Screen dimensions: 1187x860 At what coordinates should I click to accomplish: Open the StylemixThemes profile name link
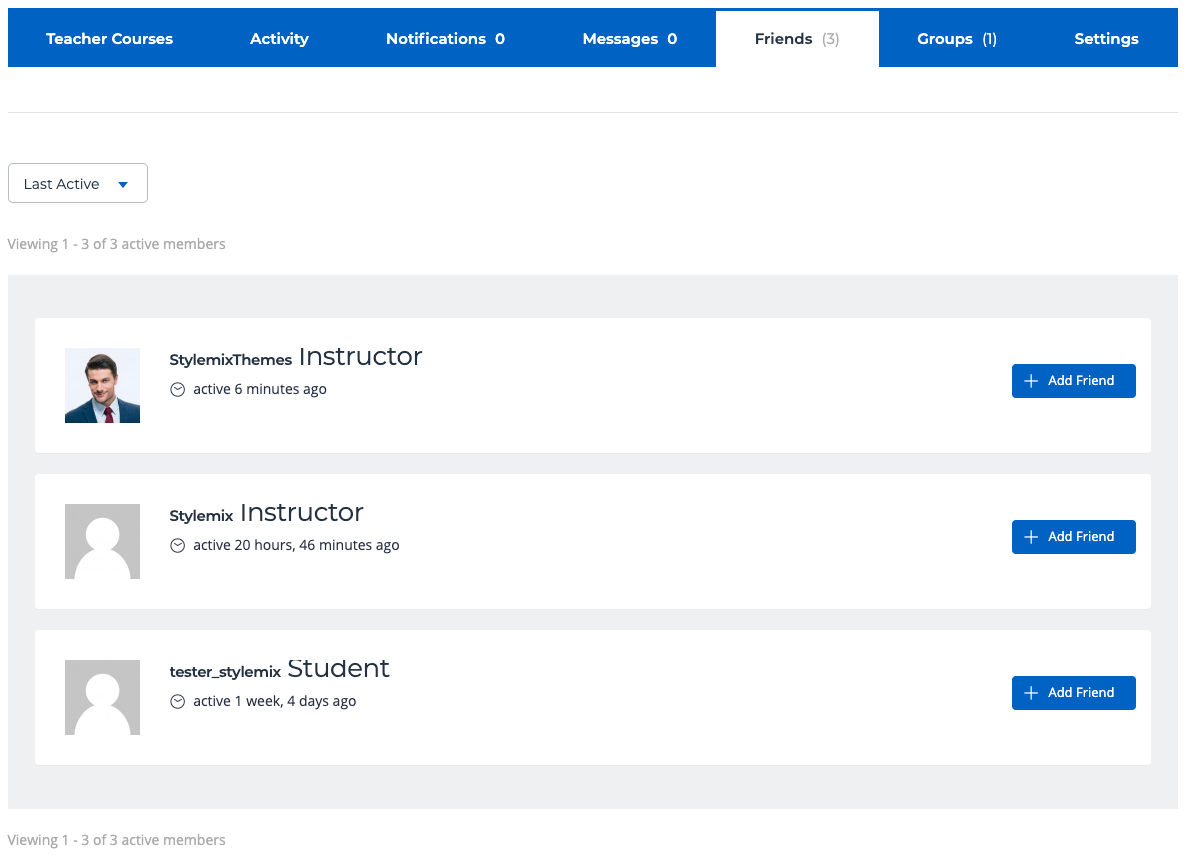tap(231, 360)
